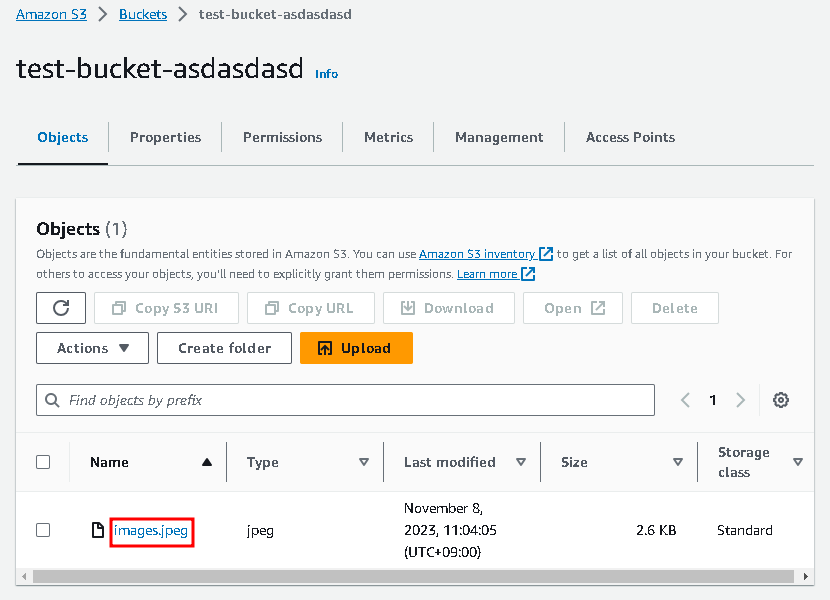Screen dimensions: 830x600
Task: Click the scrollbar left arrow
Action: tap(24, 576)
